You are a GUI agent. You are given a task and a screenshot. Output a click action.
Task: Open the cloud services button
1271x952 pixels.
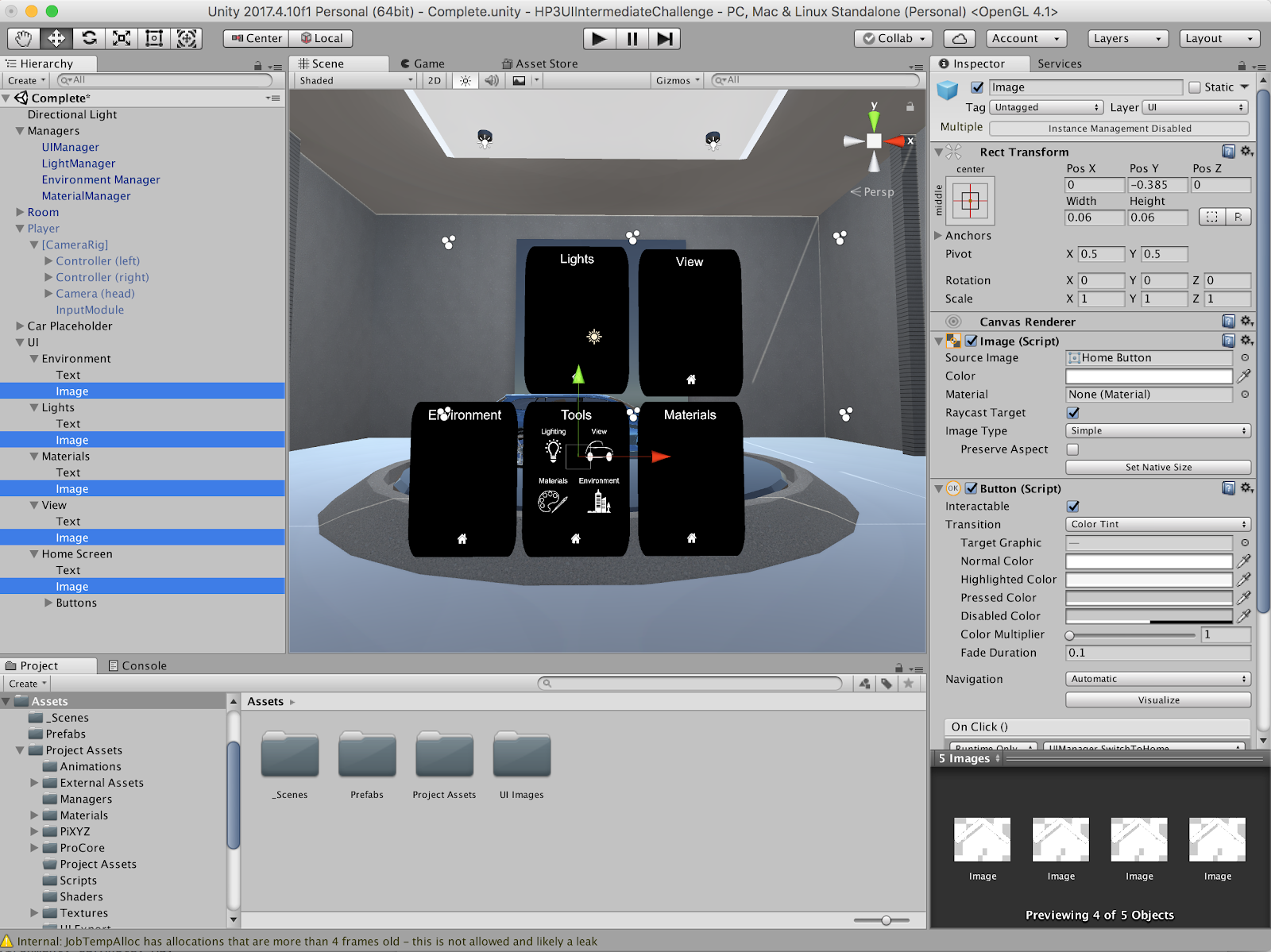coord(959,38)
